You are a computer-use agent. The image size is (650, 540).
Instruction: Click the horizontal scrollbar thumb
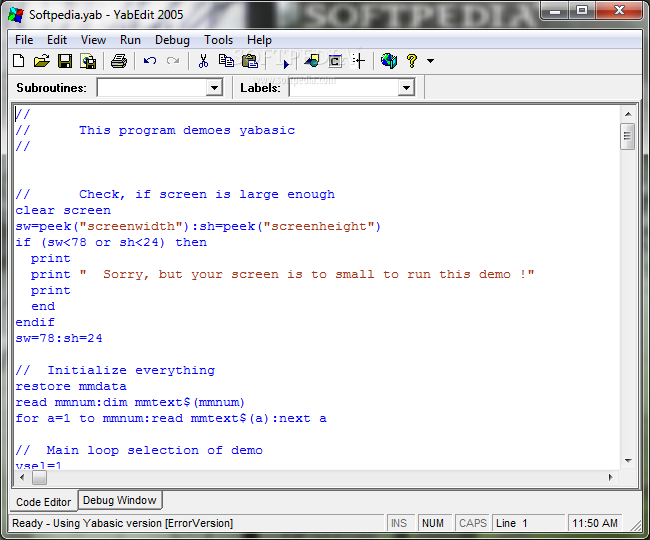pos(39,477)
